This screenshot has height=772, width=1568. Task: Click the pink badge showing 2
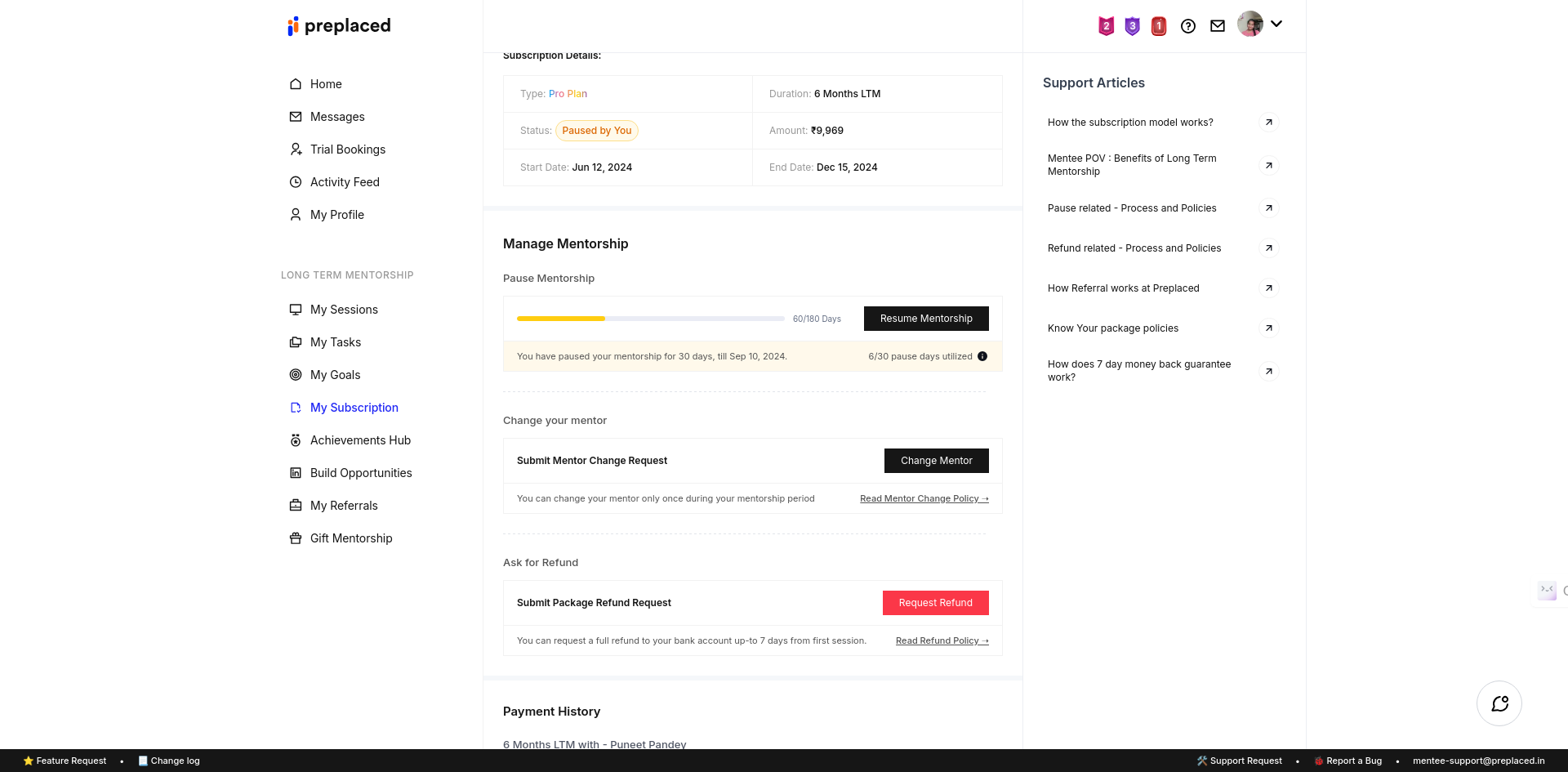coord(1107,26)
